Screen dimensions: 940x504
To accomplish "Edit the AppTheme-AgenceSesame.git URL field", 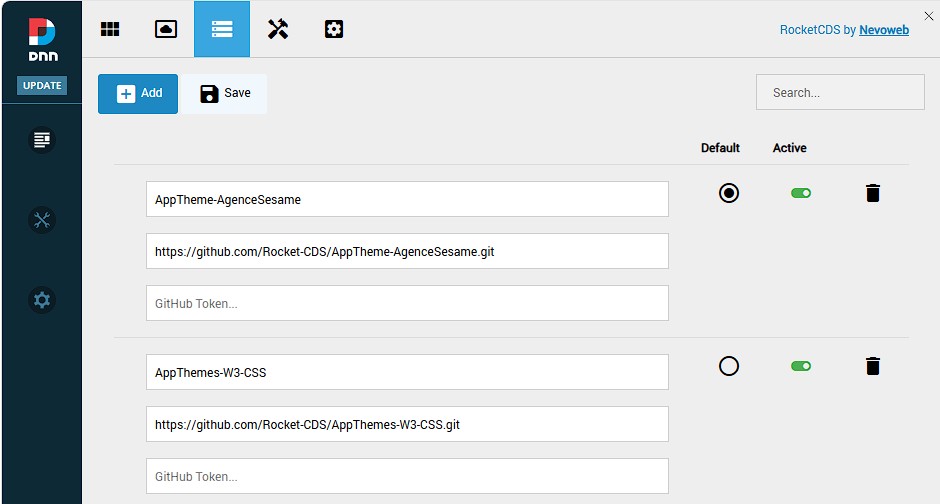I will (407, 251).
